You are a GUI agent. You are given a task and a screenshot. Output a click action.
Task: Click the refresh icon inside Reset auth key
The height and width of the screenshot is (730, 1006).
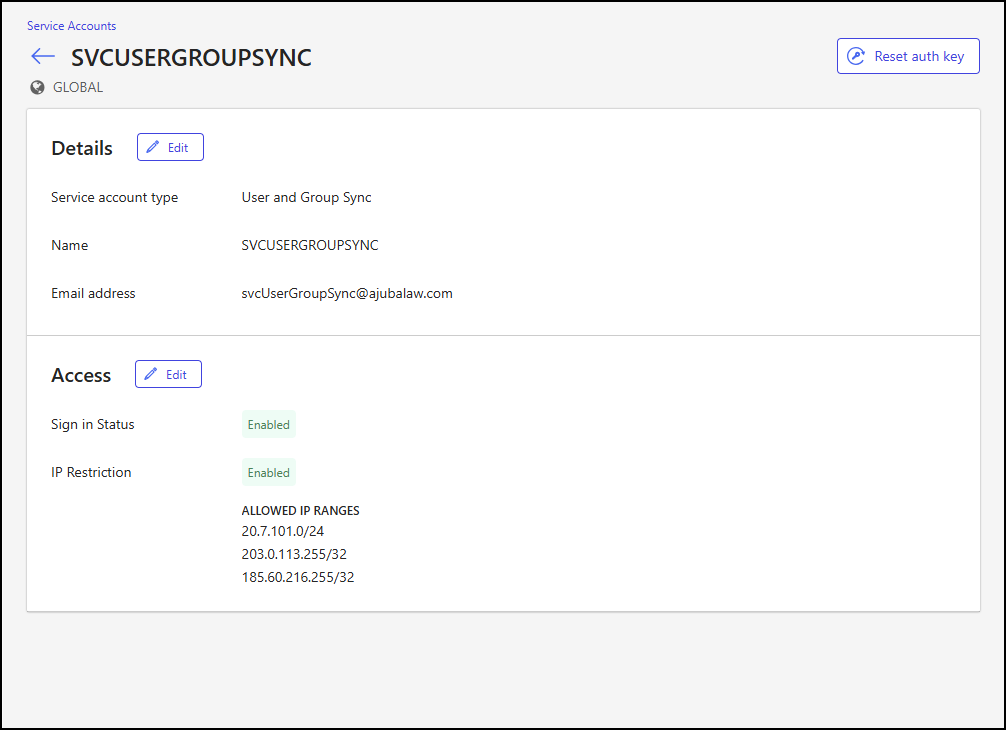tap(856, 55)
